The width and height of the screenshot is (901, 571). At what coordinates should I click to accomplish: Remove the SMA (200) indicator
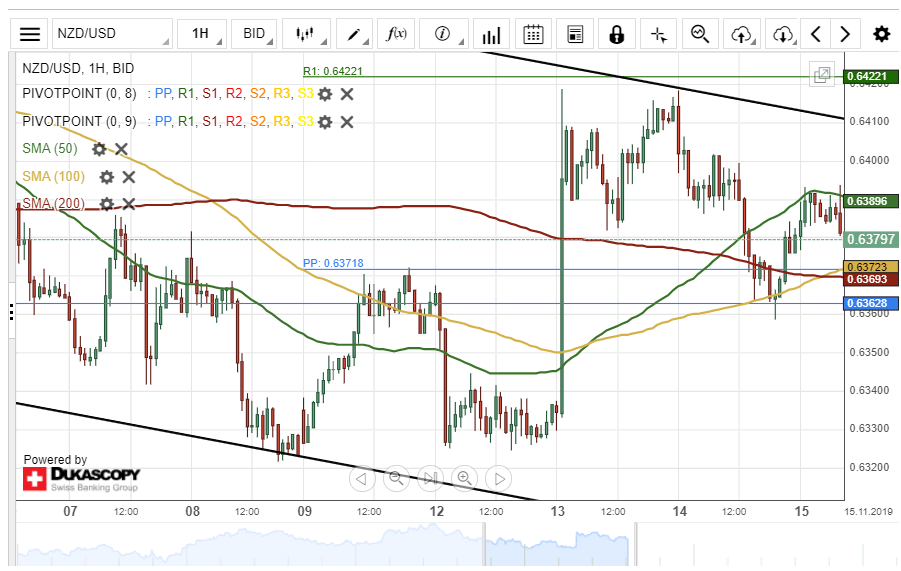(x=129, y=204)
